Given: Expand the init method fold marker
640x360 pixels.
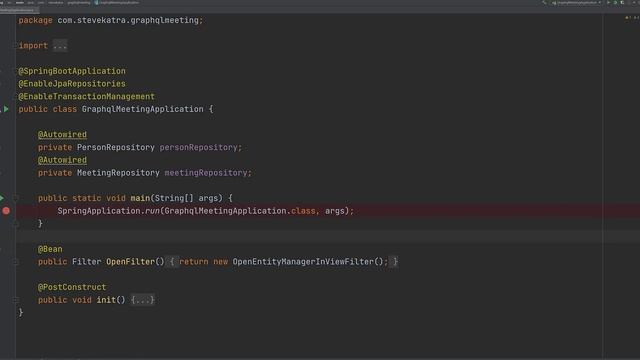Looking at the screenshot, I should 16,300.
